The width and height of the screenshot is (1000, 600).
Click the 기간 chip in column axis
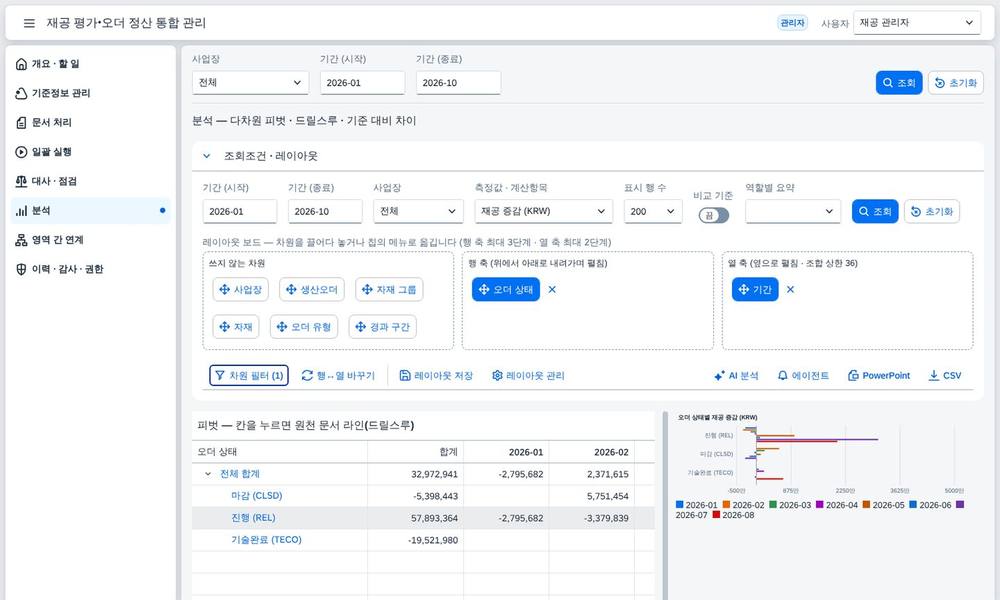755,289
